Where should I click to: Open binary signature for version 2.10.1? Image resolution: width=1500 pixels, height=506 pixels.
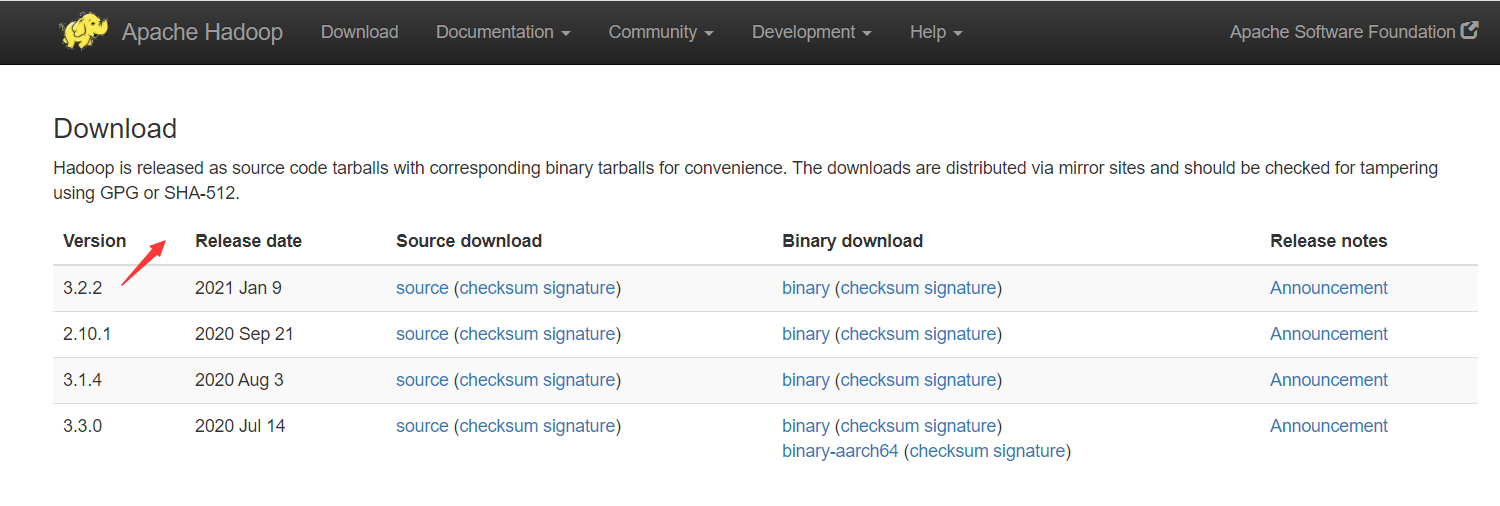click(x=960, y=334)
